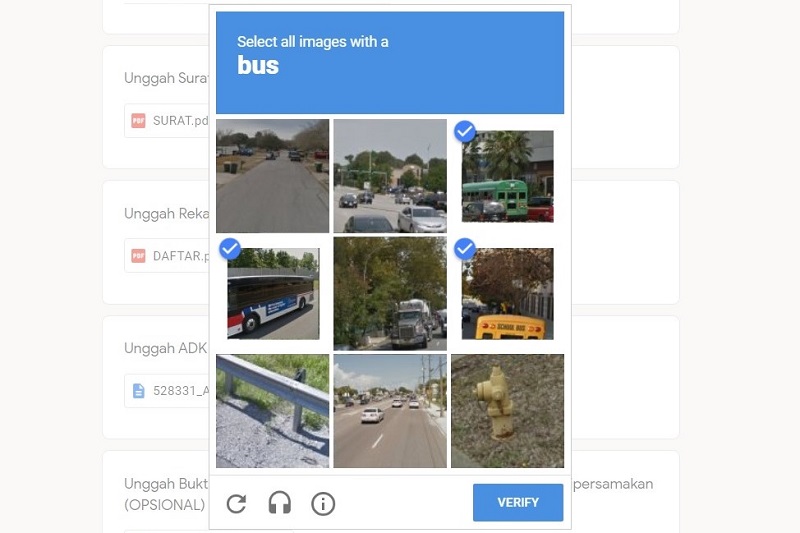The width and height of the screenshot is (800, 533).
Task: Select the highway with white cars tile
Action: pyautogui.click(x=390, y=411)
